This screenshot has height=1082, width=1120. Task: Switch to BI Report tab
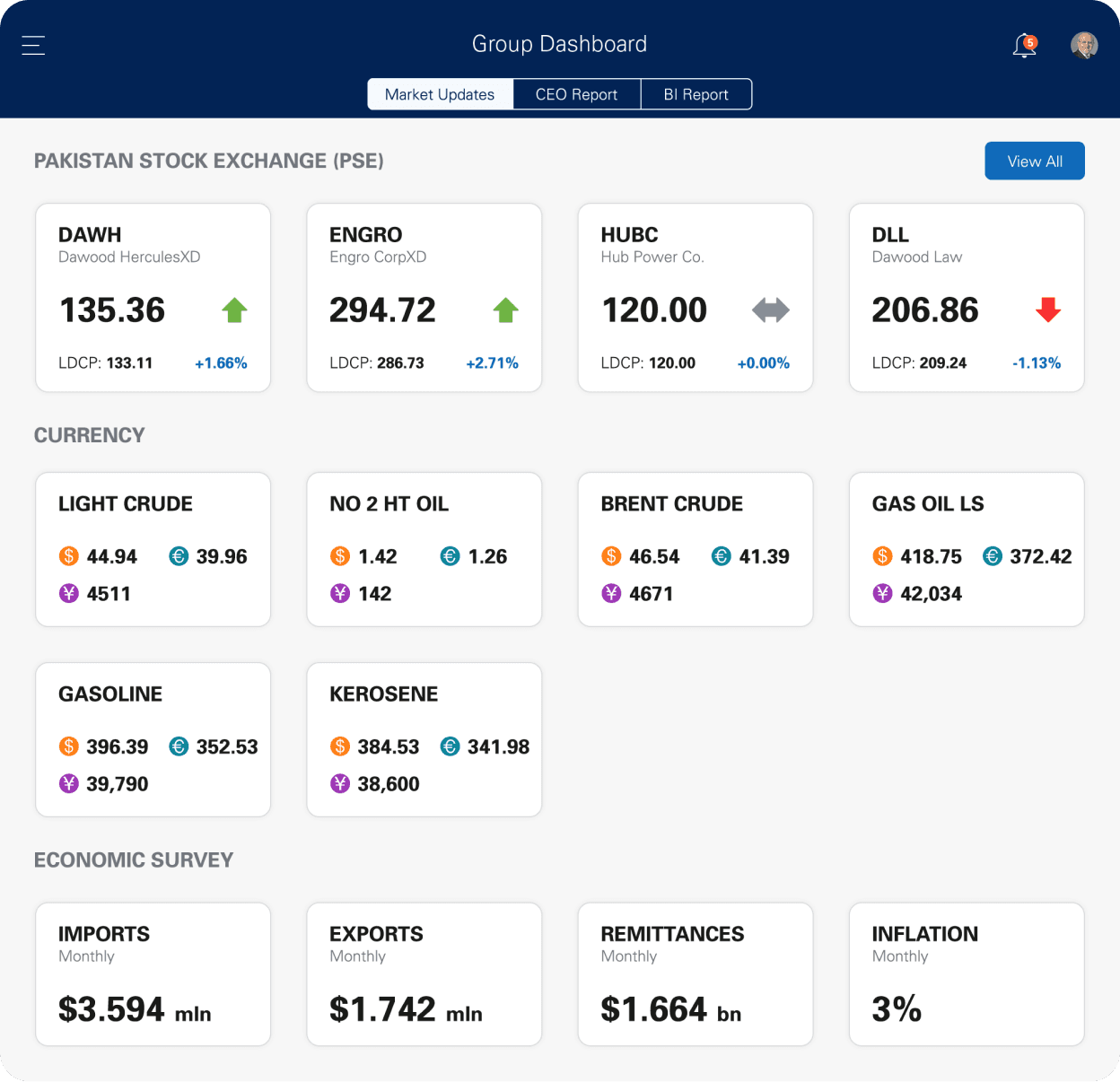point(696,94)
